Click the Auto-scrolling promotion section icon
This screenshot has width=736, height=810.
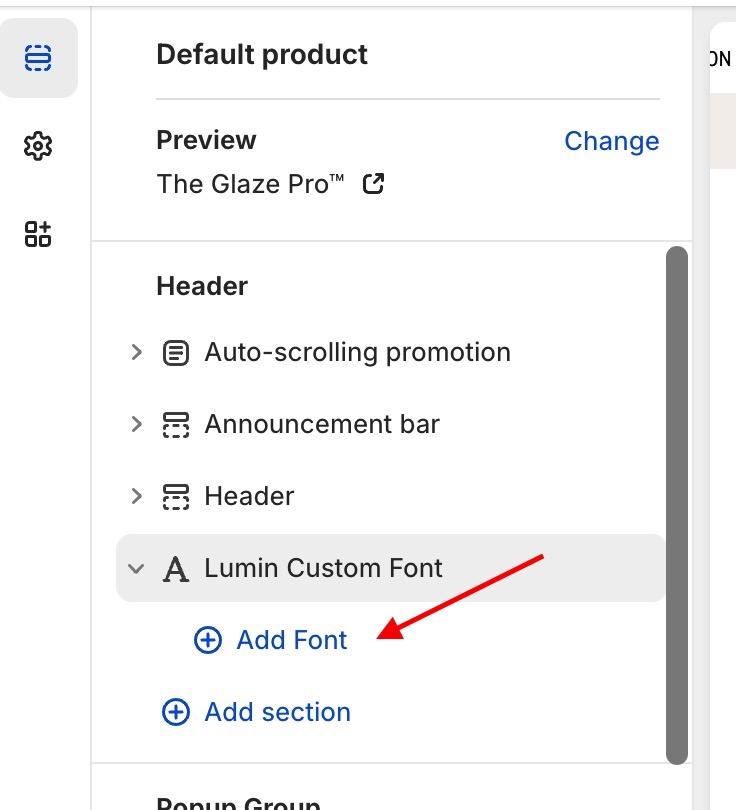pos(176,353)
